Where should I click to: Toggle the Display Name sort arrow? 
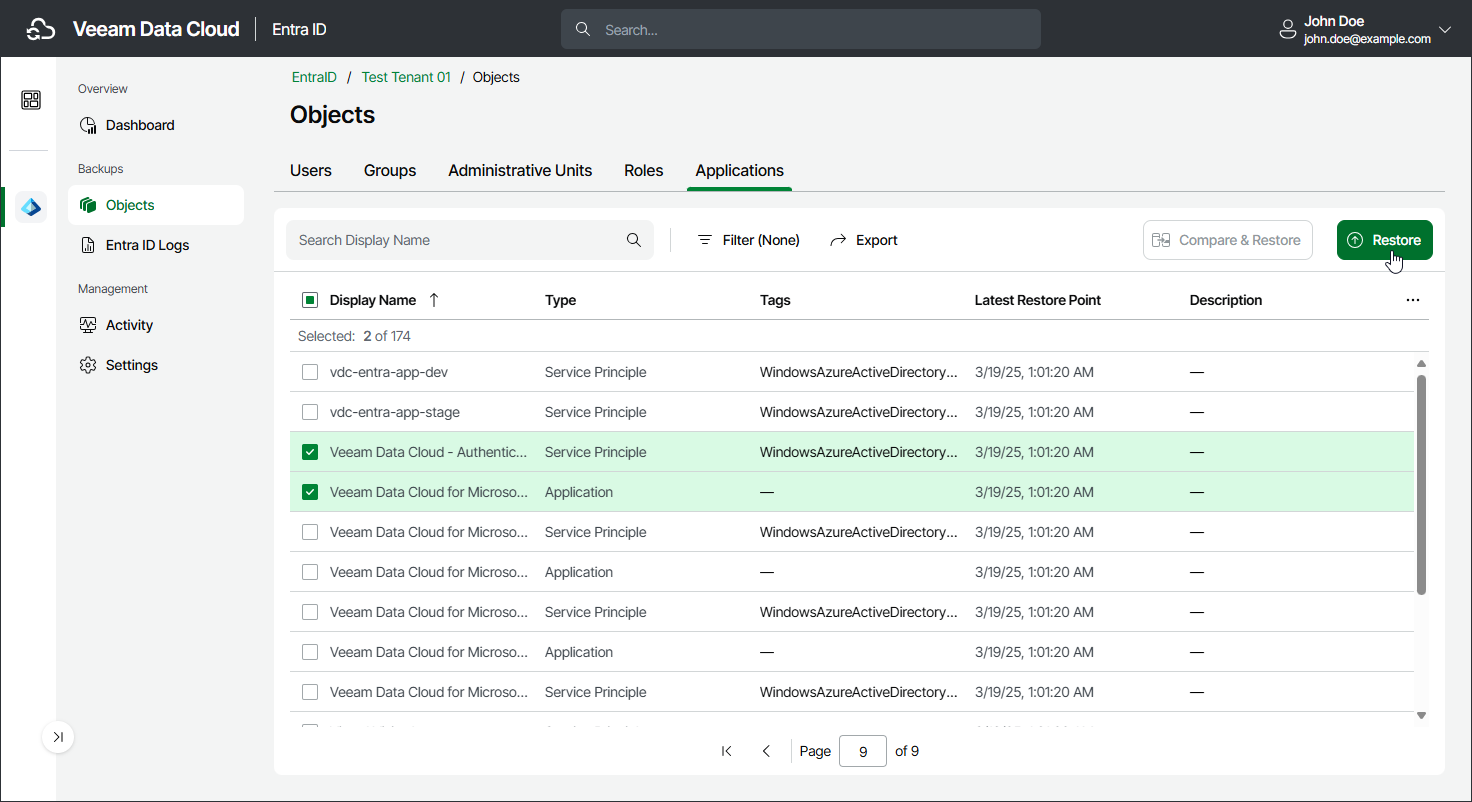tap(433, 299)
